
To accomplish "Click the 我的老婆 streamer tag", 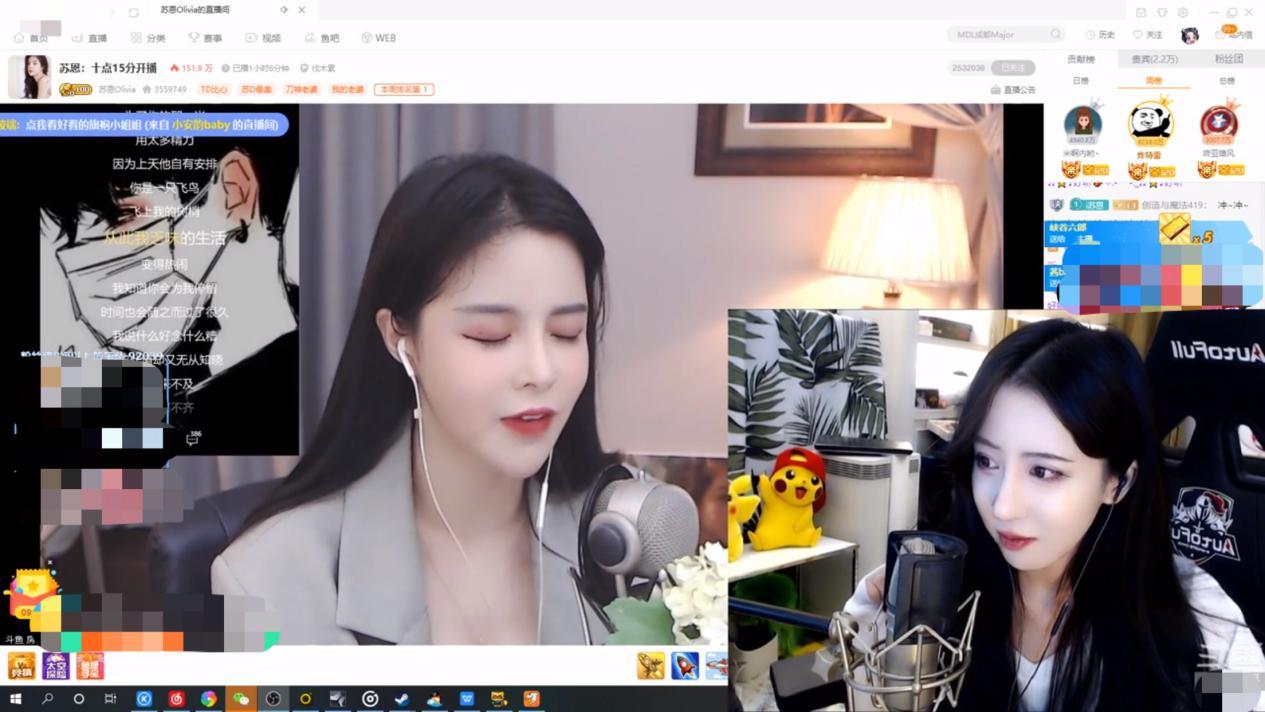I will pyautogui.click(x=348, y=90).
